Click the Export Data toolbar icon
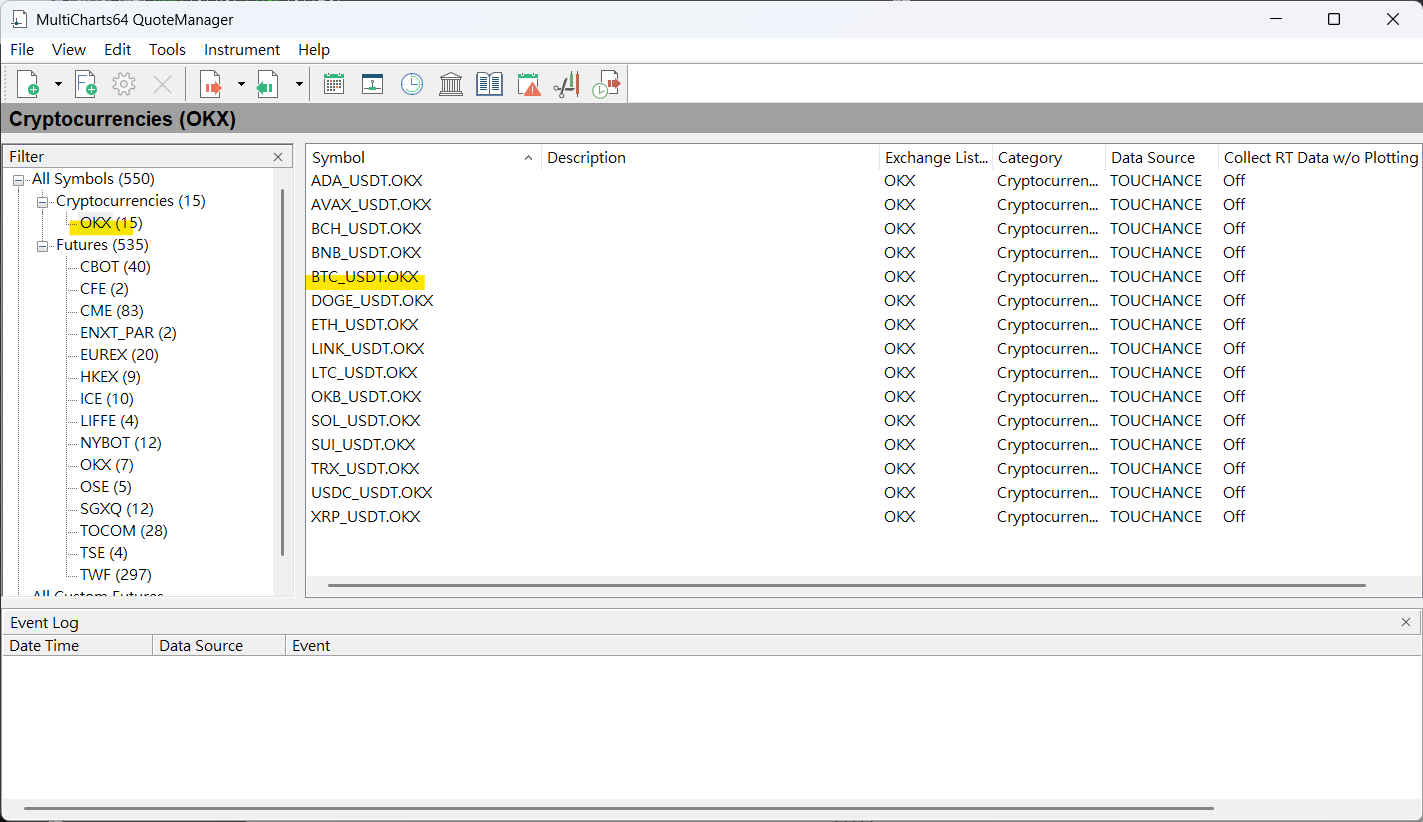This screenshot has height=822, width=1423. coord(210,85)
